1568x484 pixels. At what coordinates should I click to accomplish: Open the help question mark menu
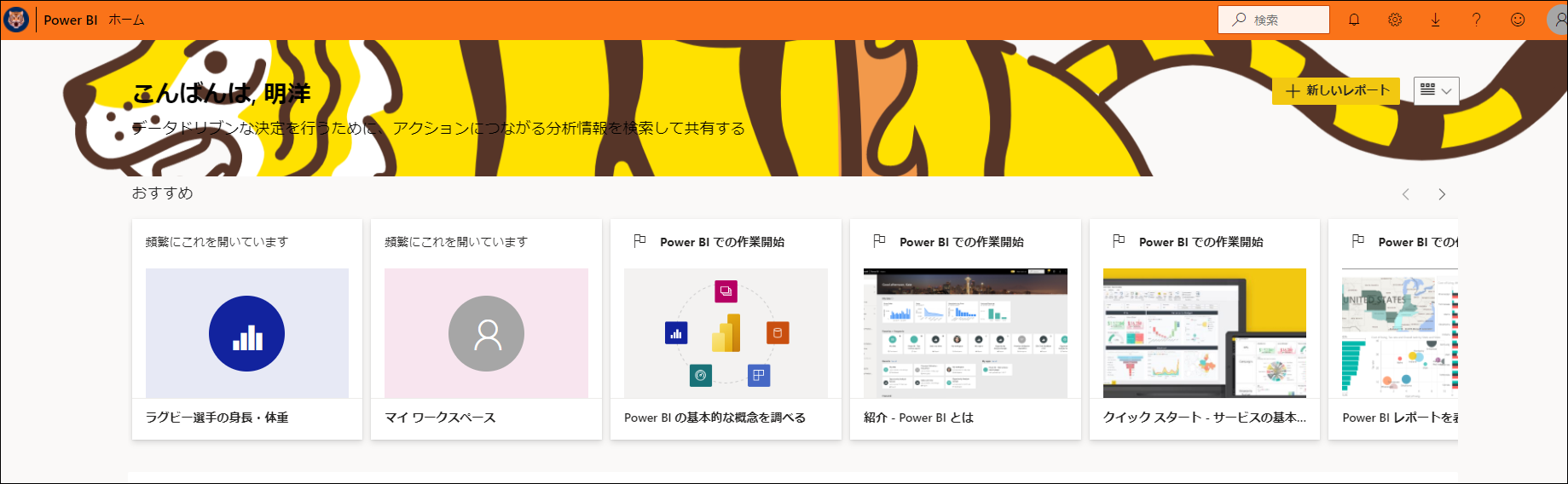pos(1477,20)
